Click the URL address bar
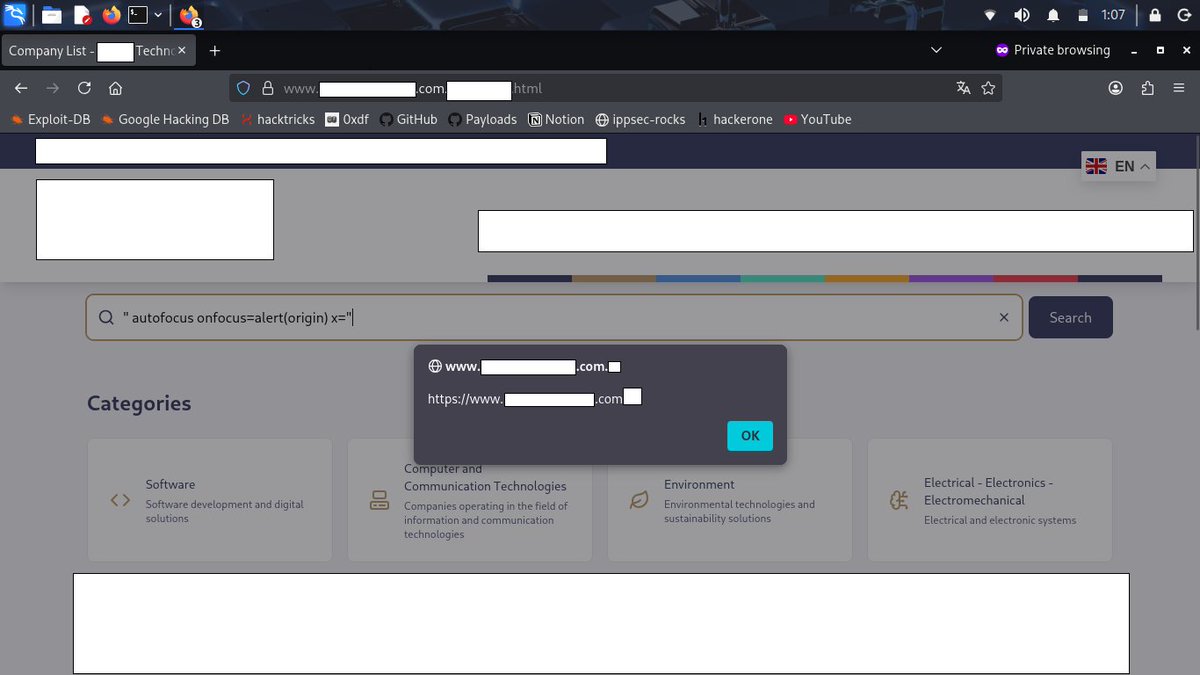 coord(615,88)
